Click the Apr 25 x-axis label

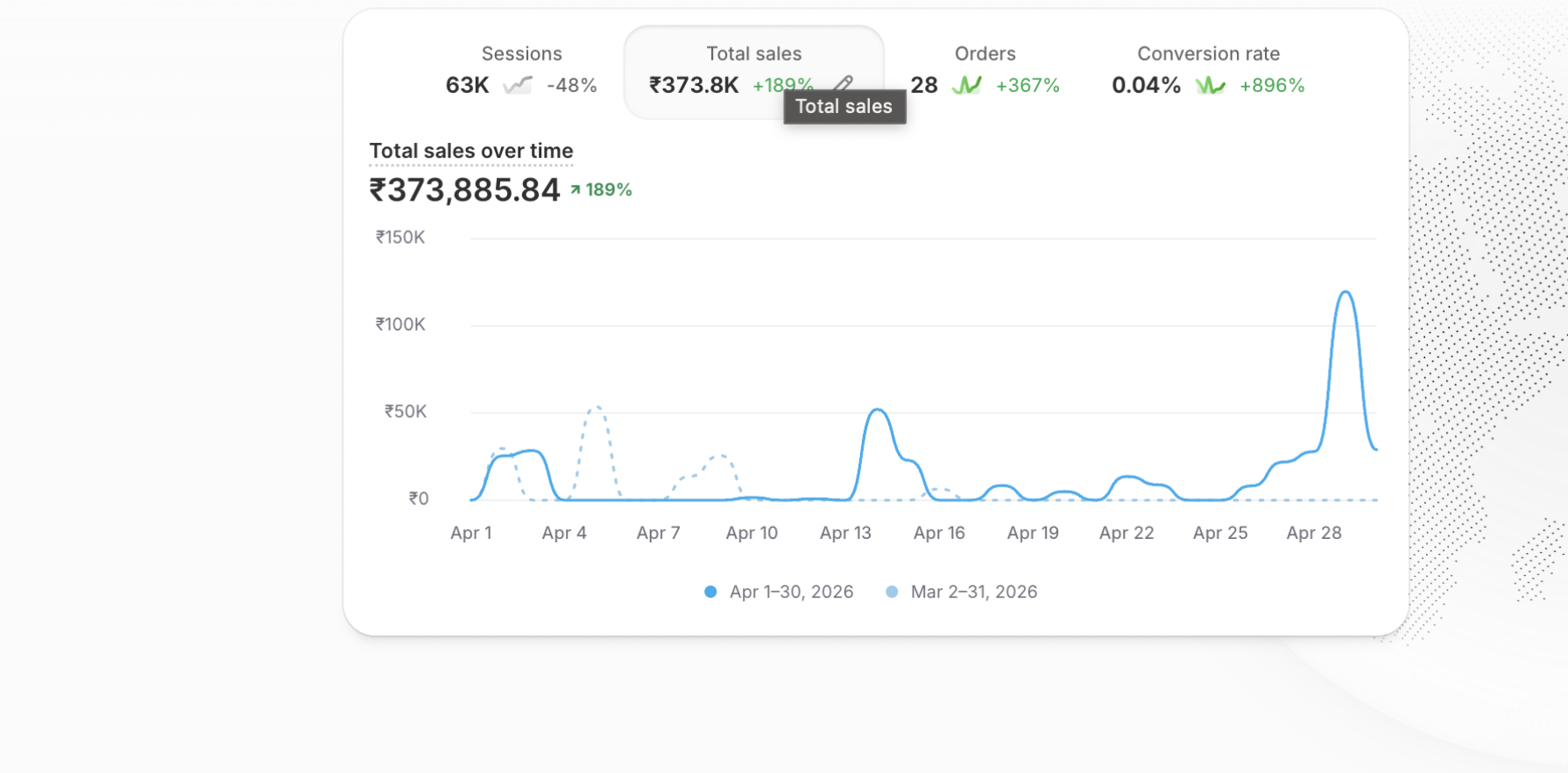pyautogui.click(x=1220, y=533)
